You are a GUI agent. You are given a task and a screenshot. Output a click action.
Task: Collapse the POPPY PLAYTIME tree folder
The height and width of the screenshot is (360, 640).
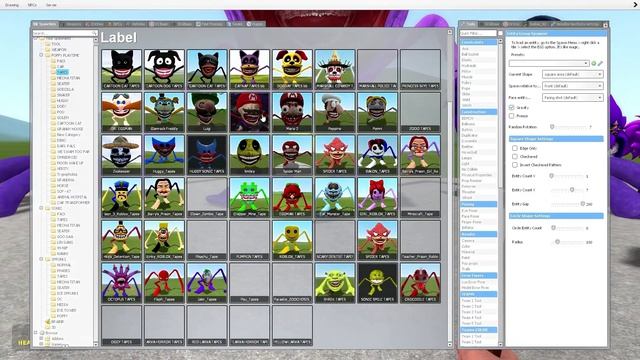[x=41, y=55]
